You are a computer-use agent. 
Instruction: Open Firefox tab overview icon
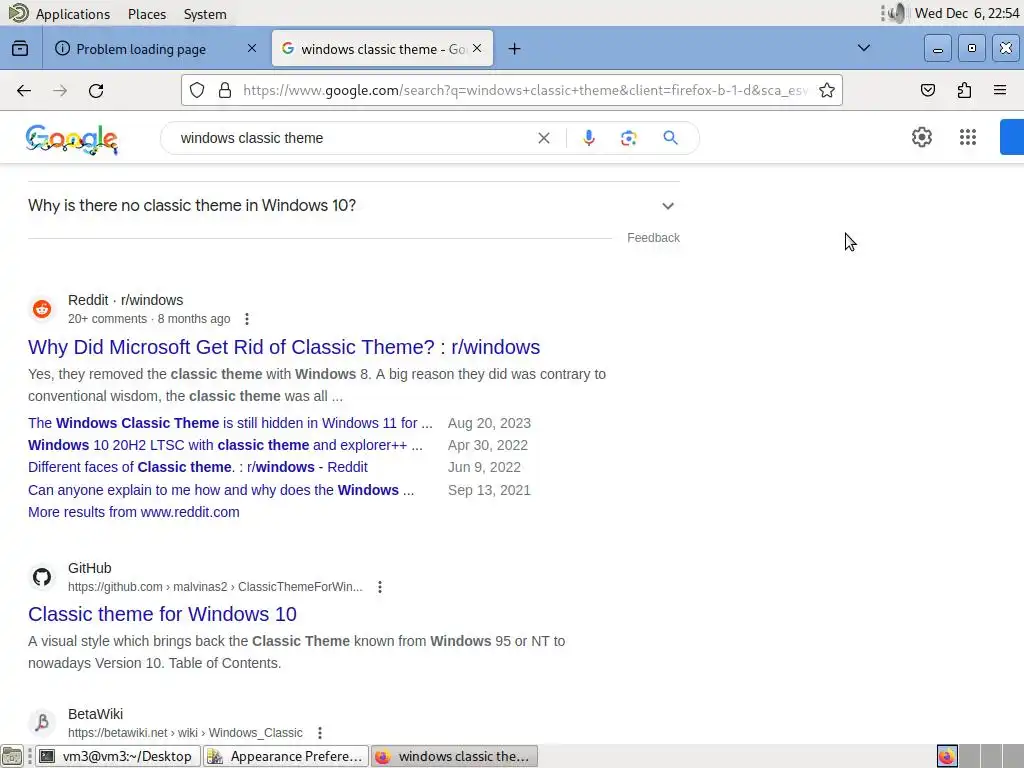[20, 48]
